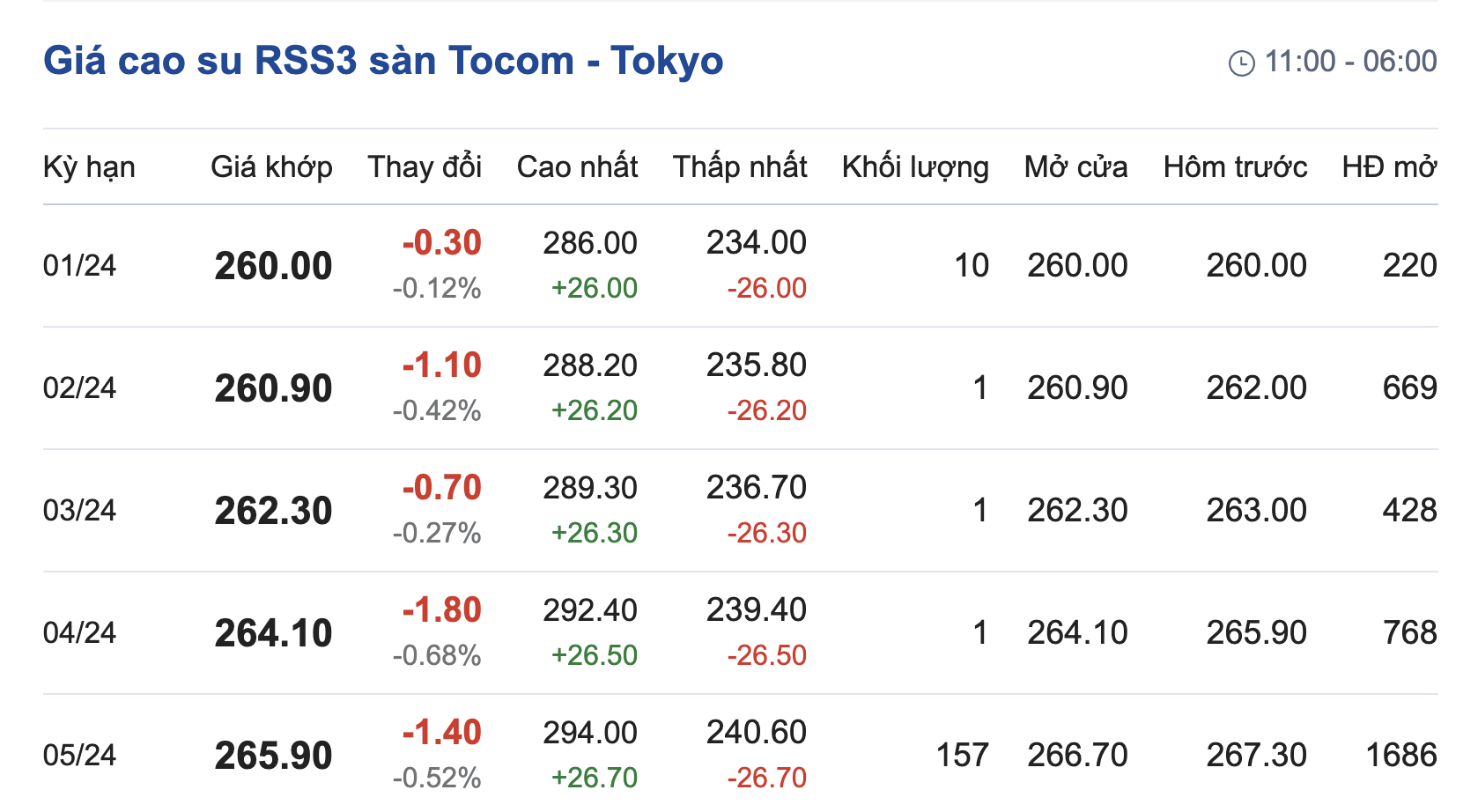
Task: Click the Kỳ hạn column header
Action: [x=89, y=166]
